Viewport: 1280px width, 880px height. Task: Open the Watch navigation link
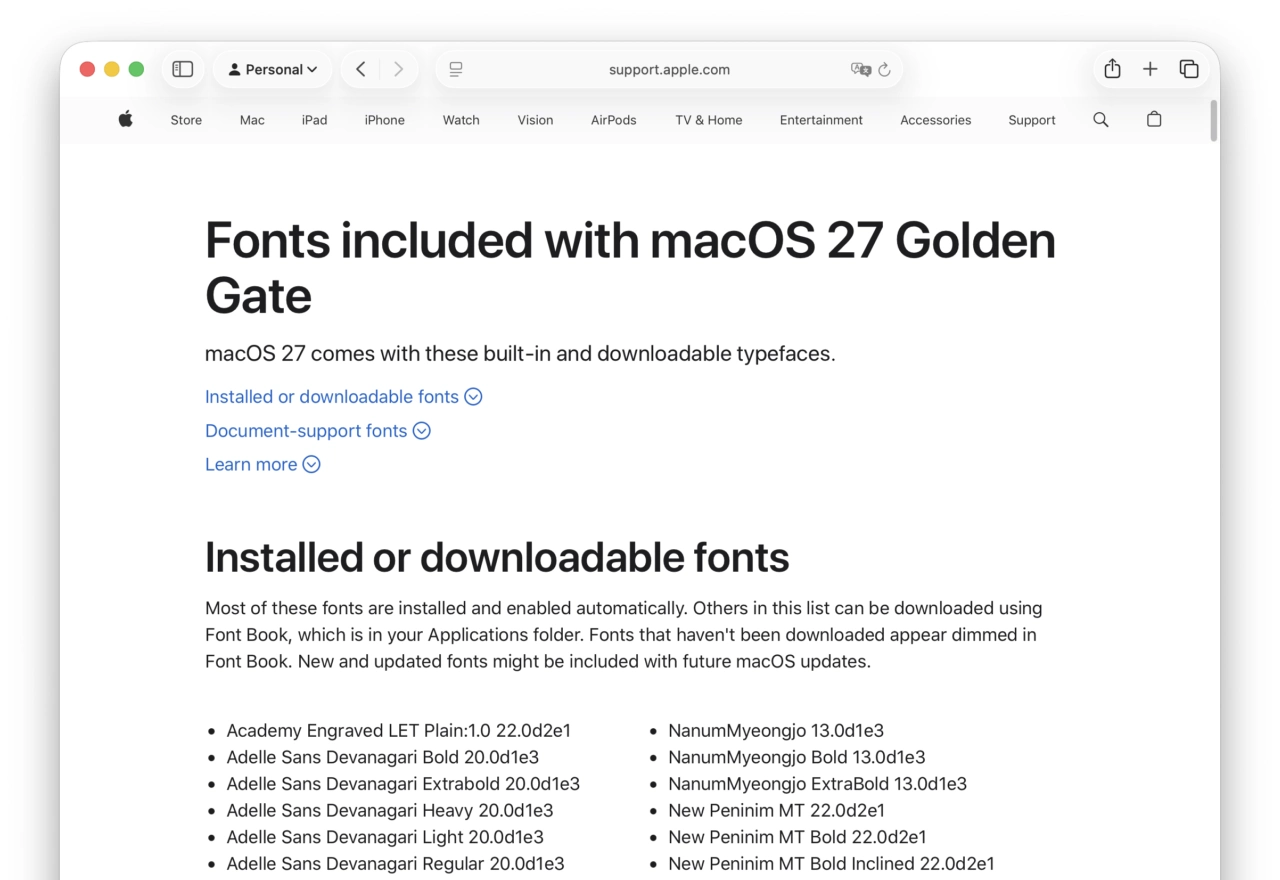tap(461, 120)
